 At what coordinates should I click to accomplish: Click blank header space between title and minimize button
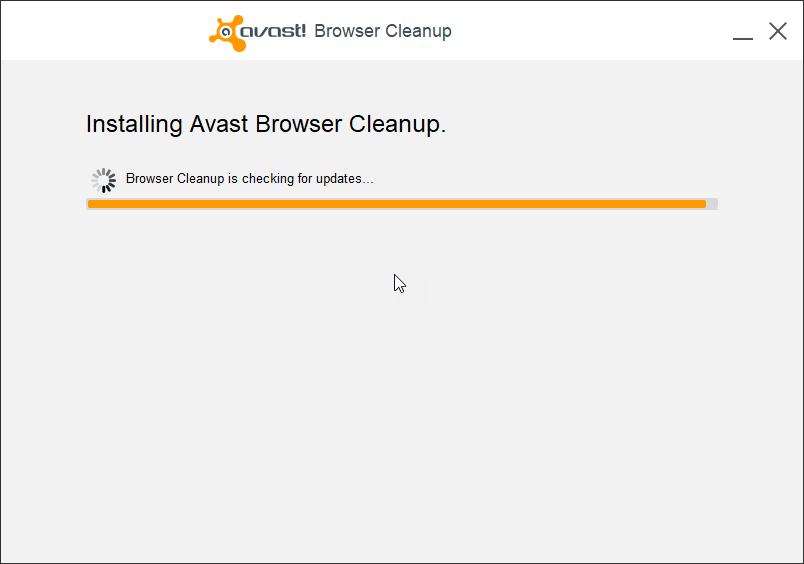[590, 31]
